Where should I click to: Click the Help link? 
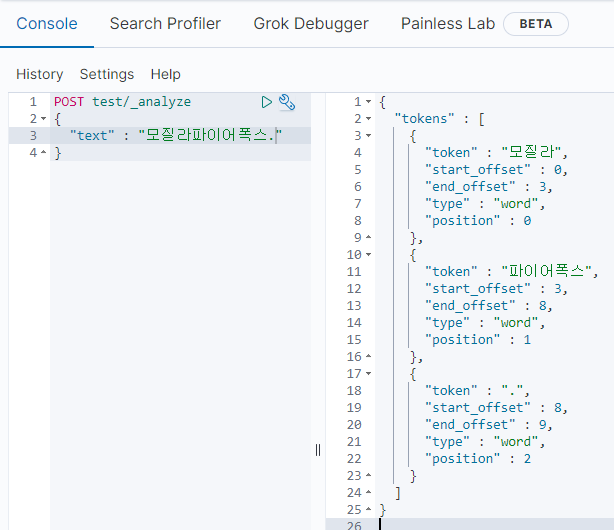click(166, 74)
